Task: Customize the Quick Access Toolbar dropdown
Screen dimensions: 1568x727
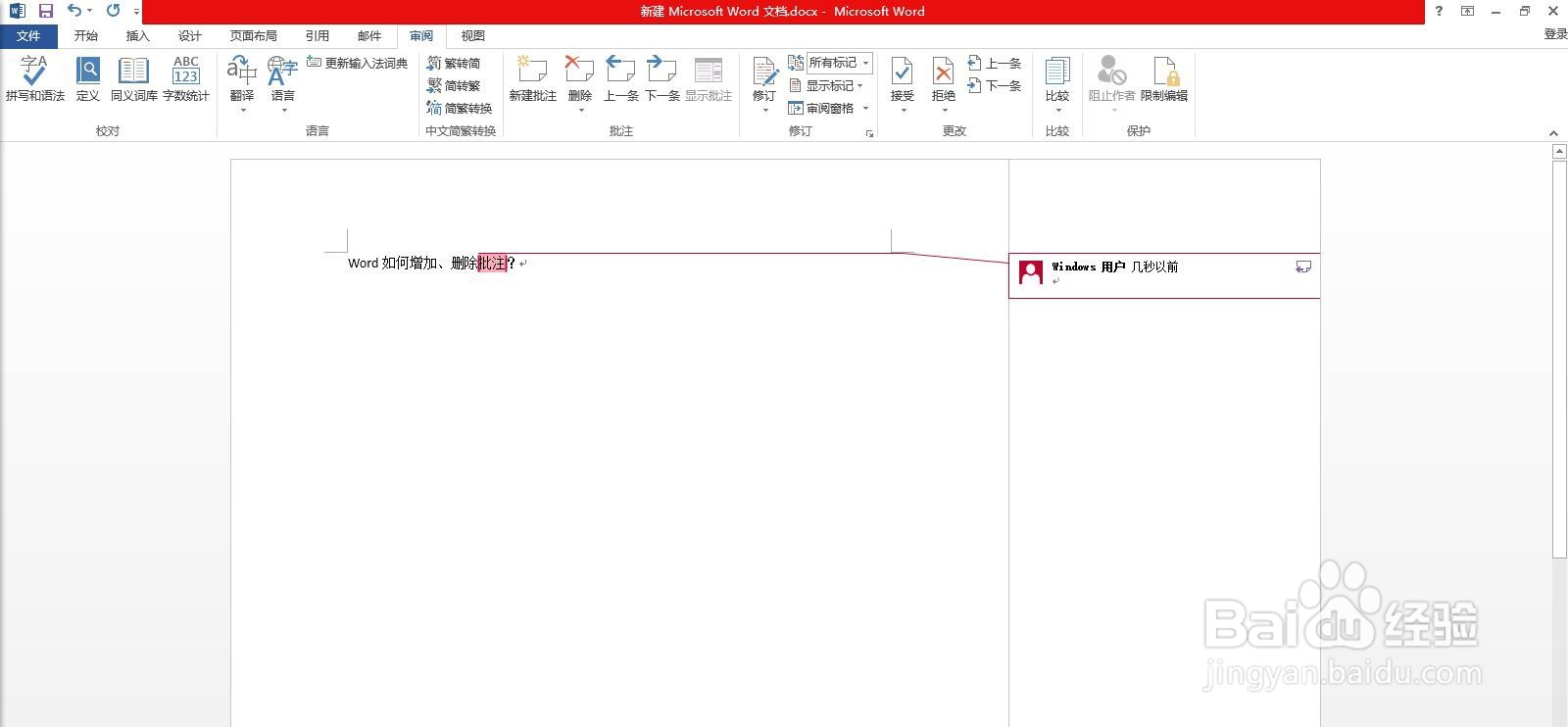Action: [136, 12]
